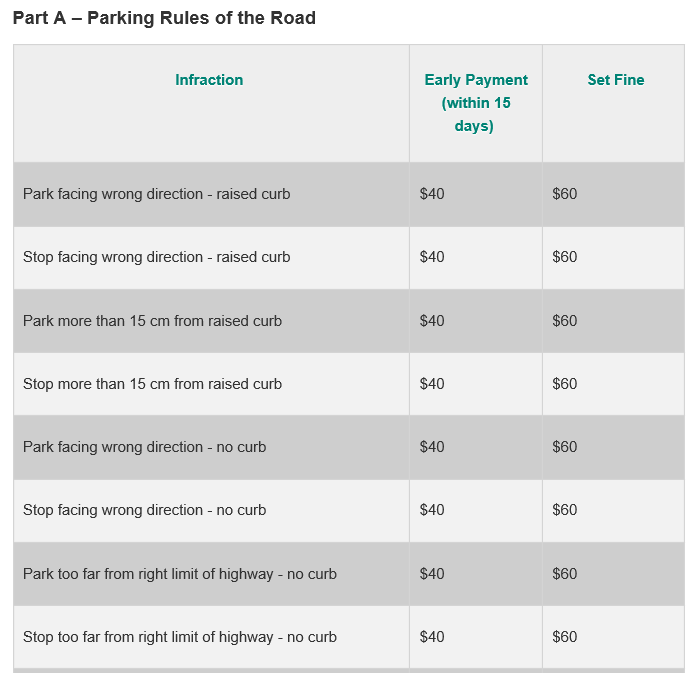The image size is (692, 673).
Task: Select the Early Payment column header
Action: point(476,103)
